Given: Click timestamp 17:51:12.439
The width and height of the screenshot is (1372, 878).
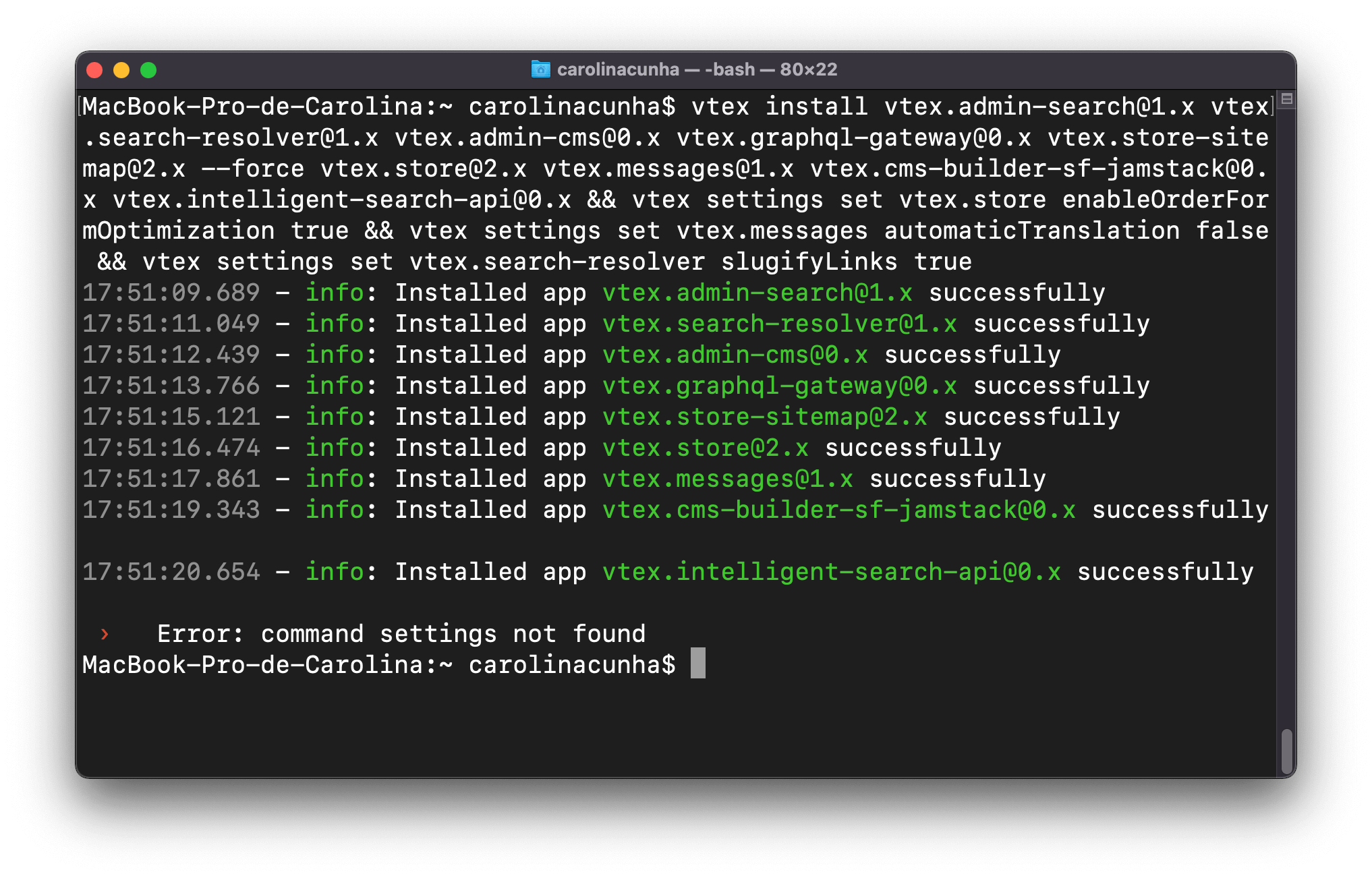Looking at the screenshot, I should 171,355.
